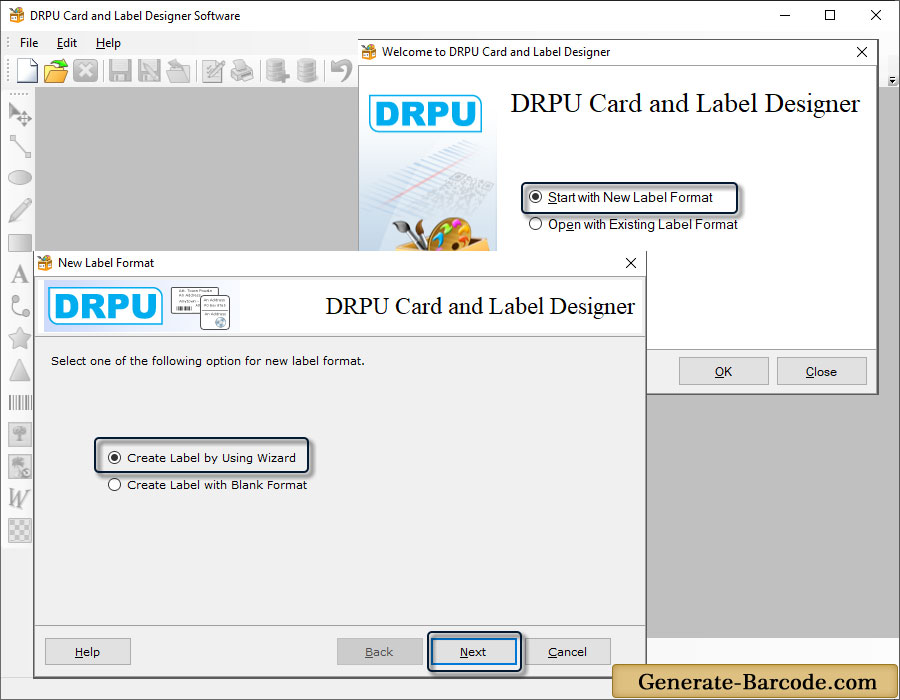The height and width of the screenshot is (700, 900).
Task: Select Start with New Label Format option
Action: [621, 197]
